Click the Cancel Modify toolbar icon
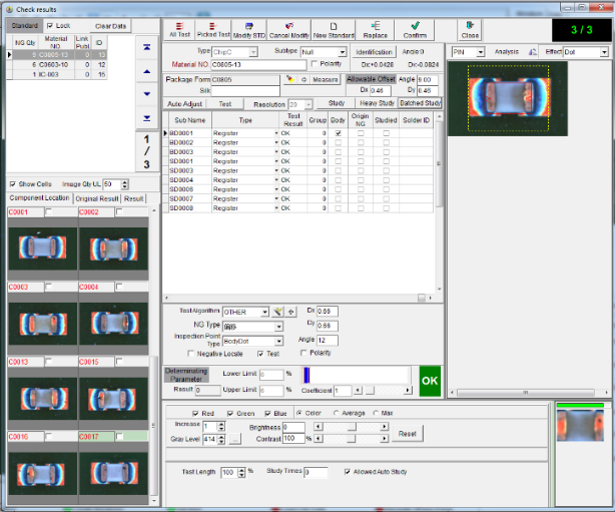This screenshot has height=512, width=615. [x=289, y=25]
